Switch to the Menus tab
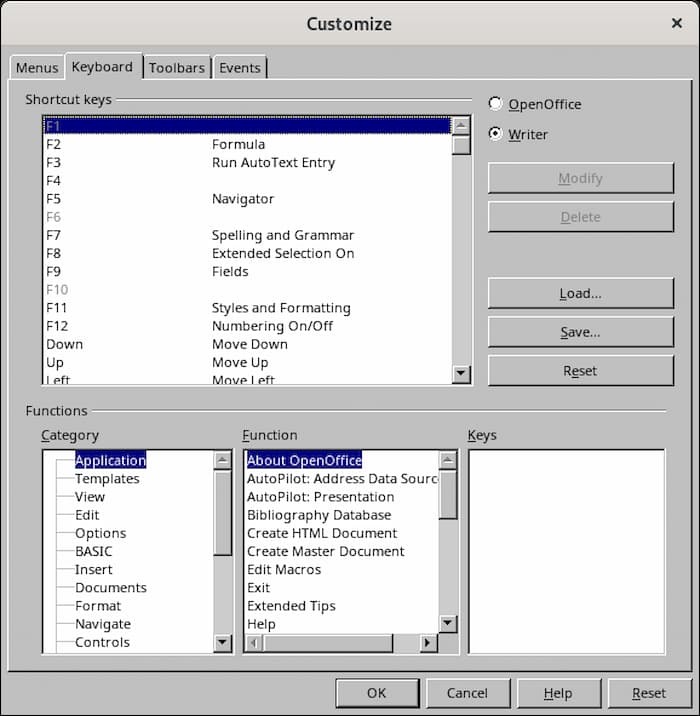The height and width of the screenshot is (716, 700). [37, 68]
